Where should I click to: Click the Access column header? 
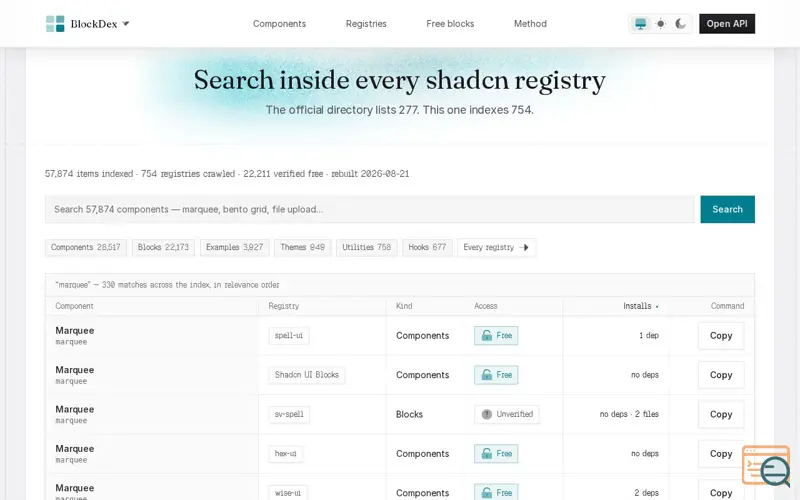tap(486, 306)
